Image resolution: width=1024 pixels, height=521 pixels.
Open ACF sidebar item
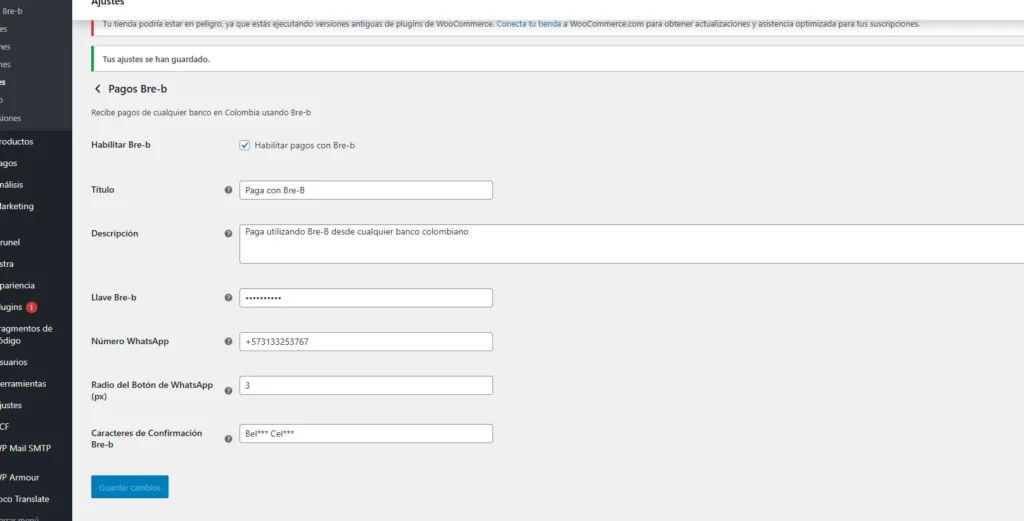coord(5,427)
